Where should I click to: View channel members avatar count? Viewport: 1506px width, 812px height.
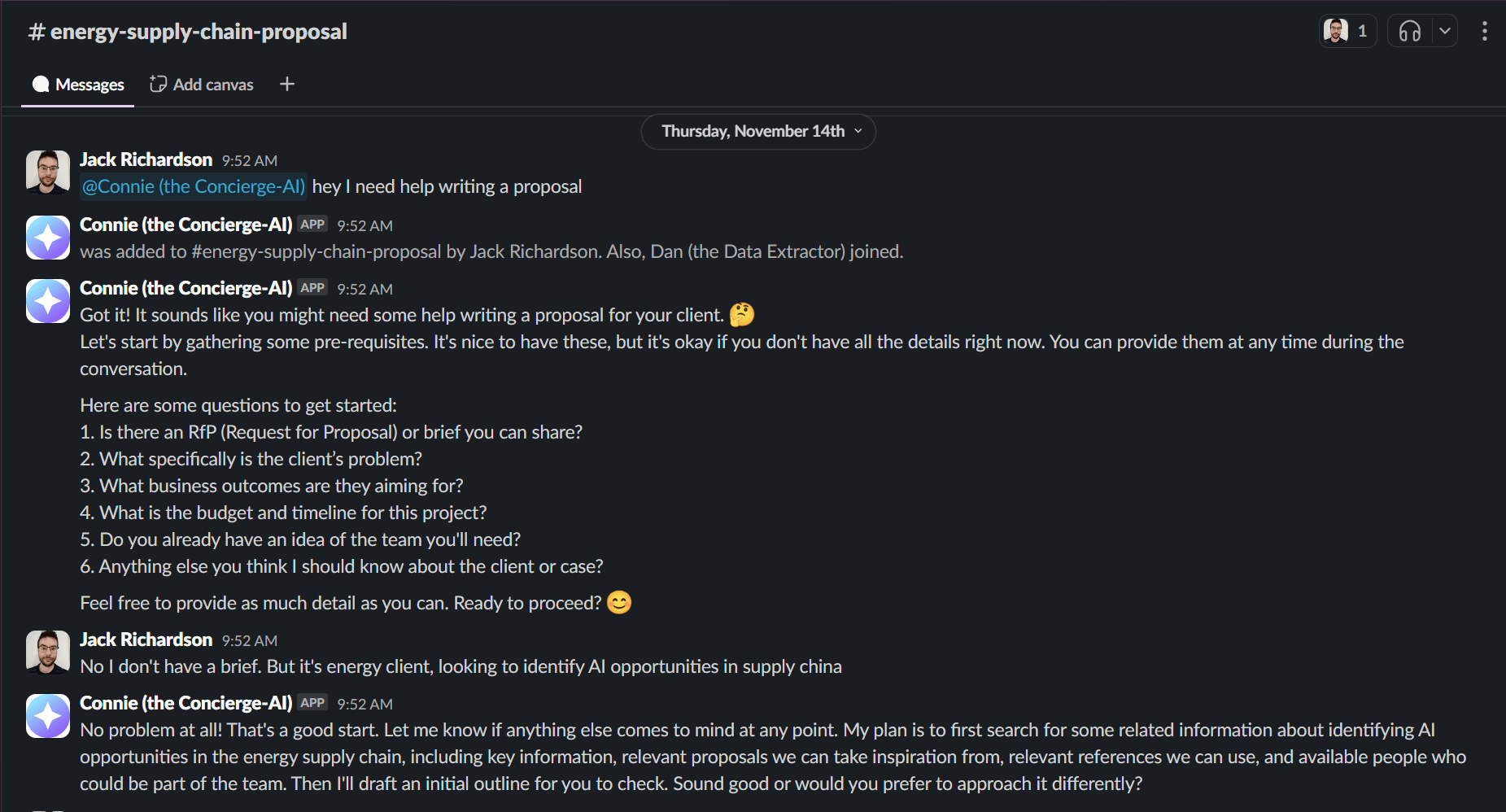[1347, 32]
